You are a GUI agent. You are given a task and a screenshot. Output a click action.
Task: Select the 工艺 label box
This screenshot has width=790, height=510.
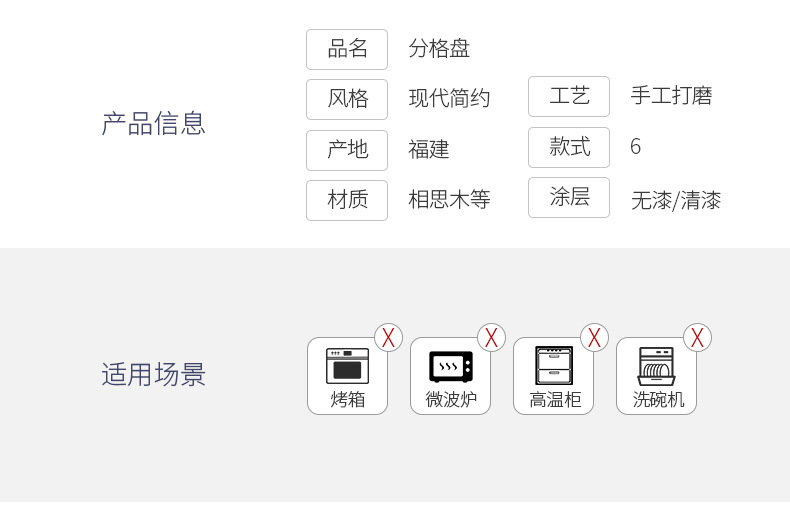[569, 96]
